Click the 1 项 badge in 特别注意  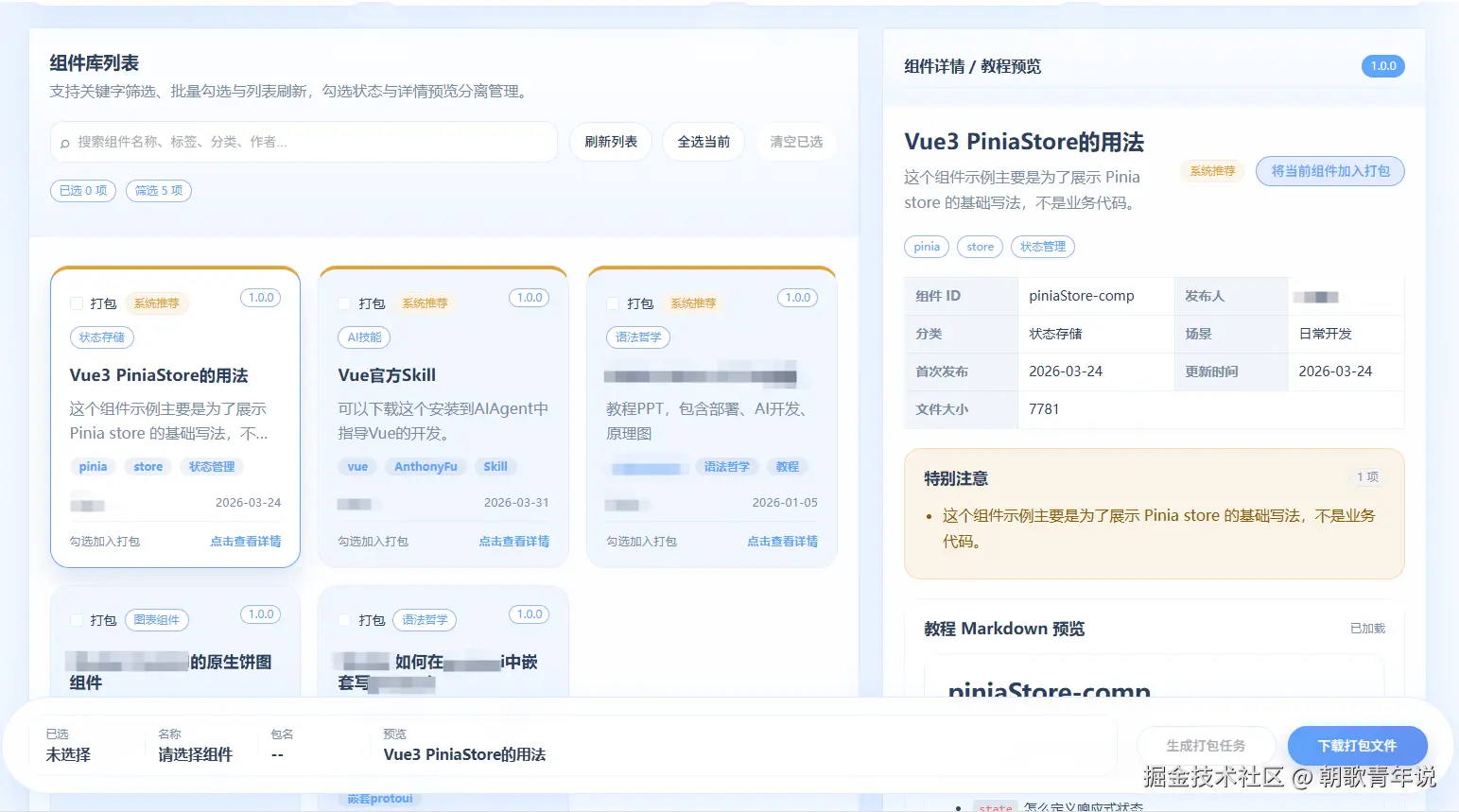(x=1367, y=477)
